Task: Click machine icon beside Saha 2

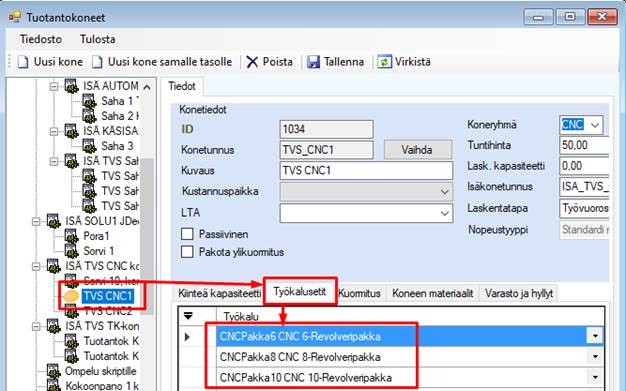Action: [89, 116]
